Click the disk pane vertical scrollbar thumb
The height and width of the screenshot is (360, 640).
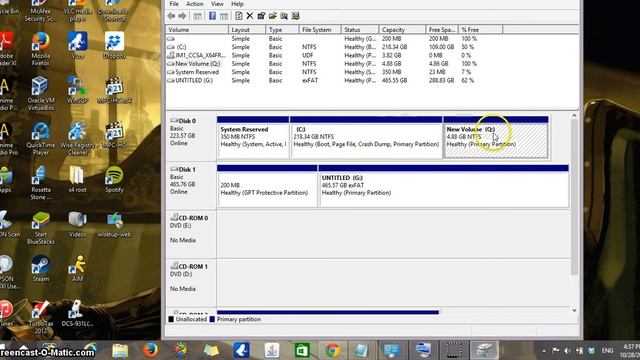pyautogui.click(x=574, y=197)
